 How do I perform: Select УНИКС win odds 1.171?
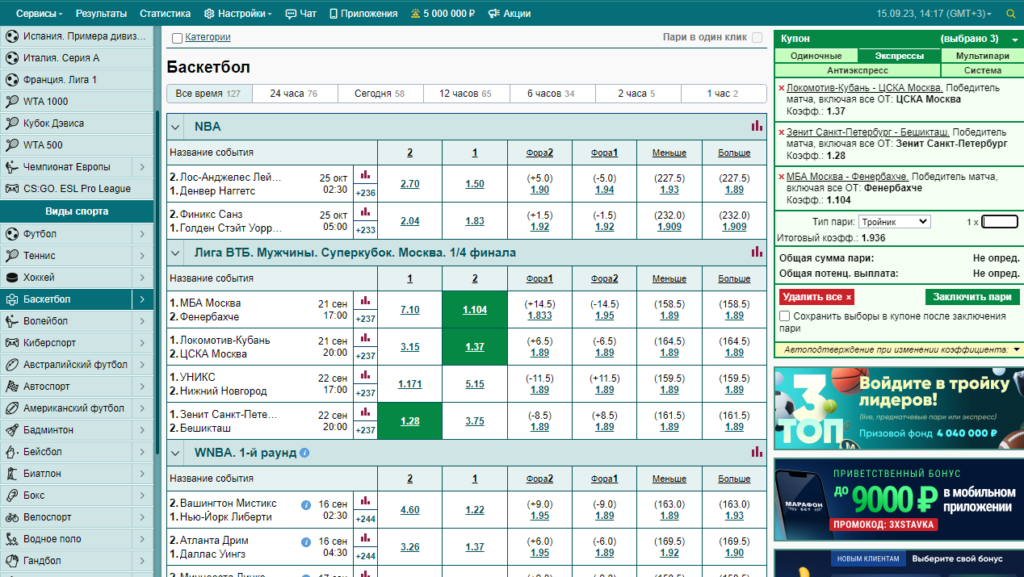point(410,384)
